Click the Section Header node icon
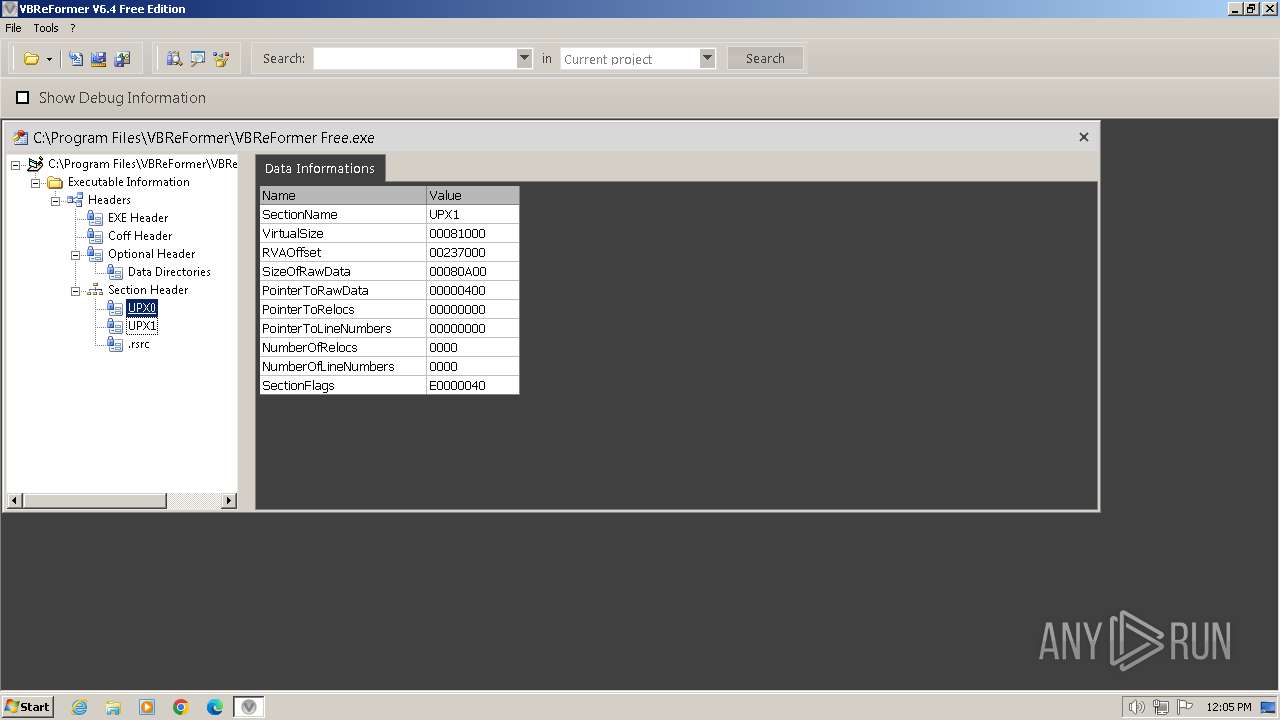This screenshot has width=1280, height=720. pos(95,290)
